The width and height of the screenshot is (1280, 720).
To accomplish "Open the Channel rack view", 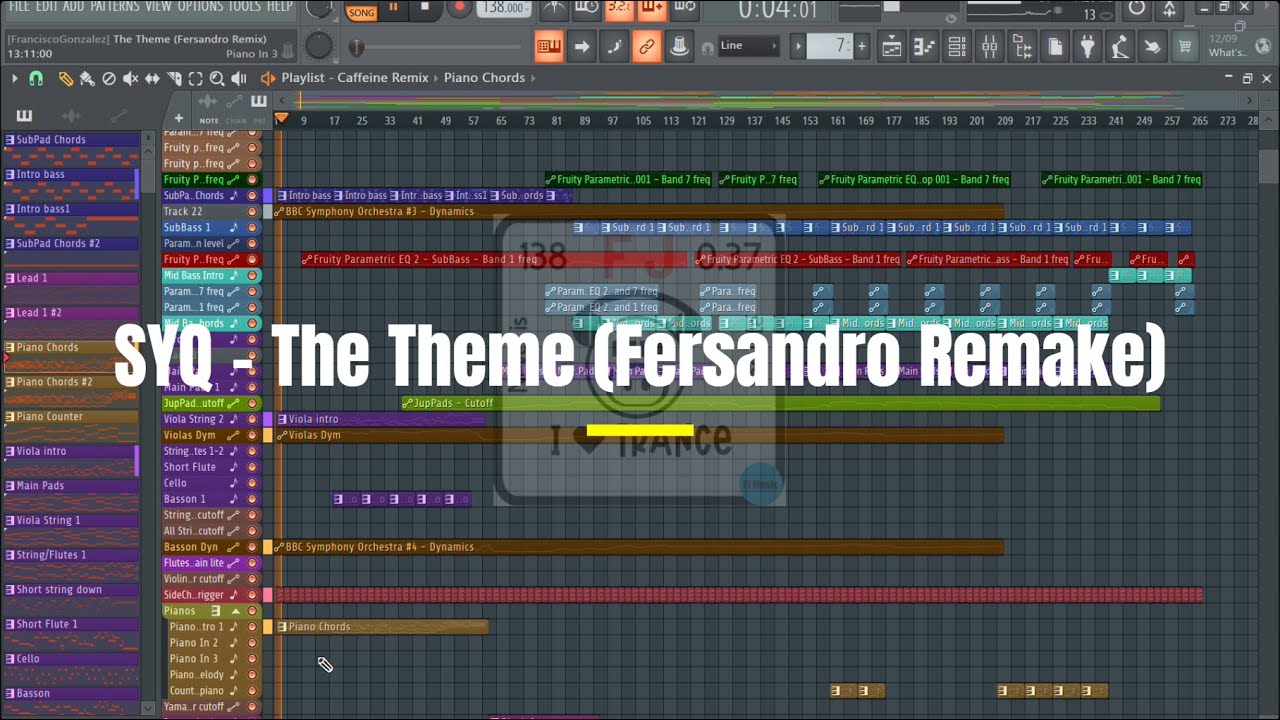I will pos(957,46).
